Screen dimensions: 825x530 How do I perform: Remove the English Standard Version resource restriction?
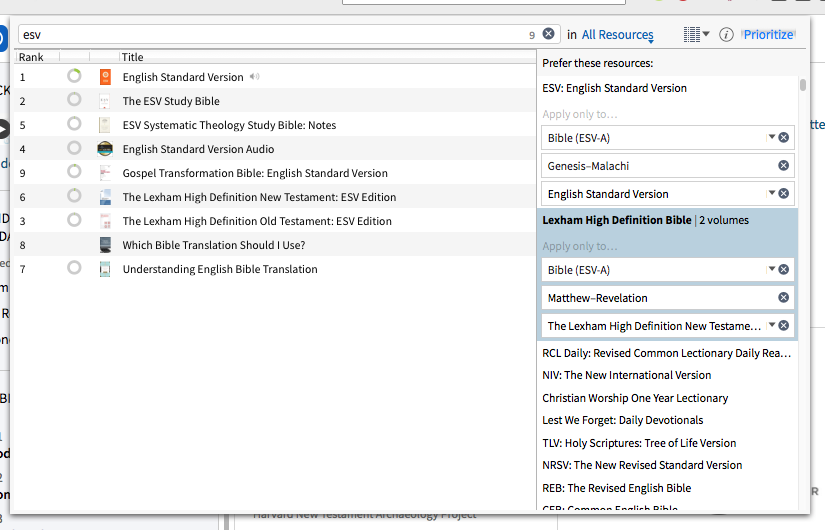coord(783,193)
